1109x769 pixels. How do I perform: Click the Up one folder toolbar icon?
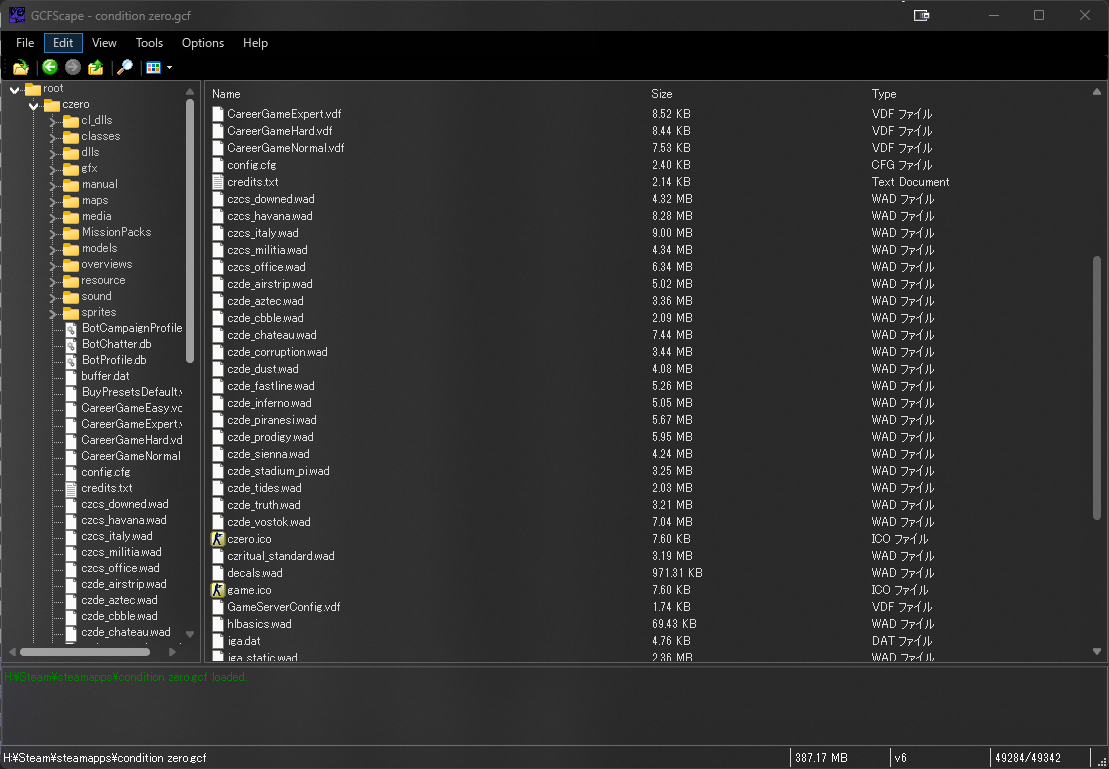(x=95, y=67)
